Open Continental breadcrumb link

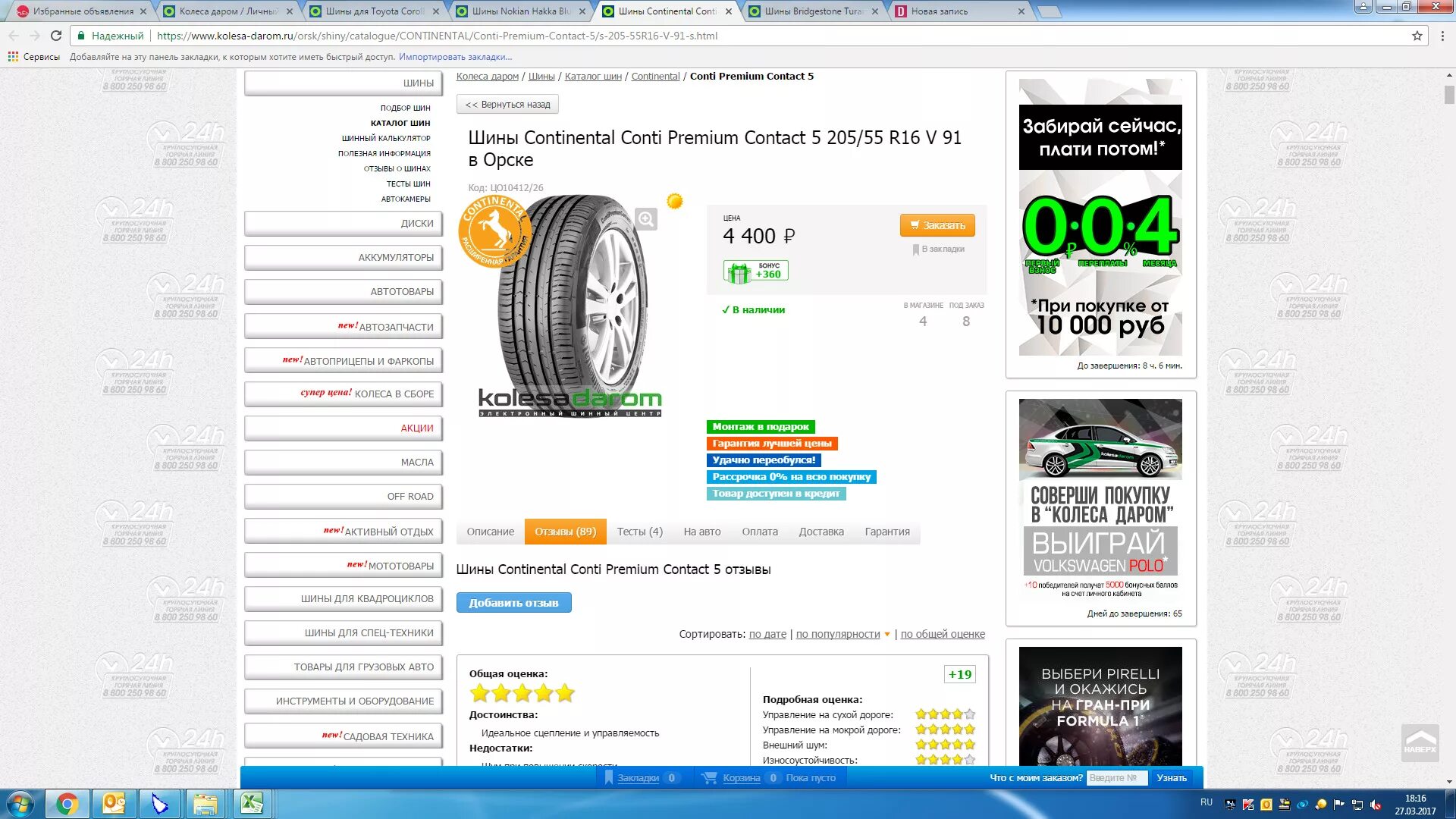pos(655,77)
